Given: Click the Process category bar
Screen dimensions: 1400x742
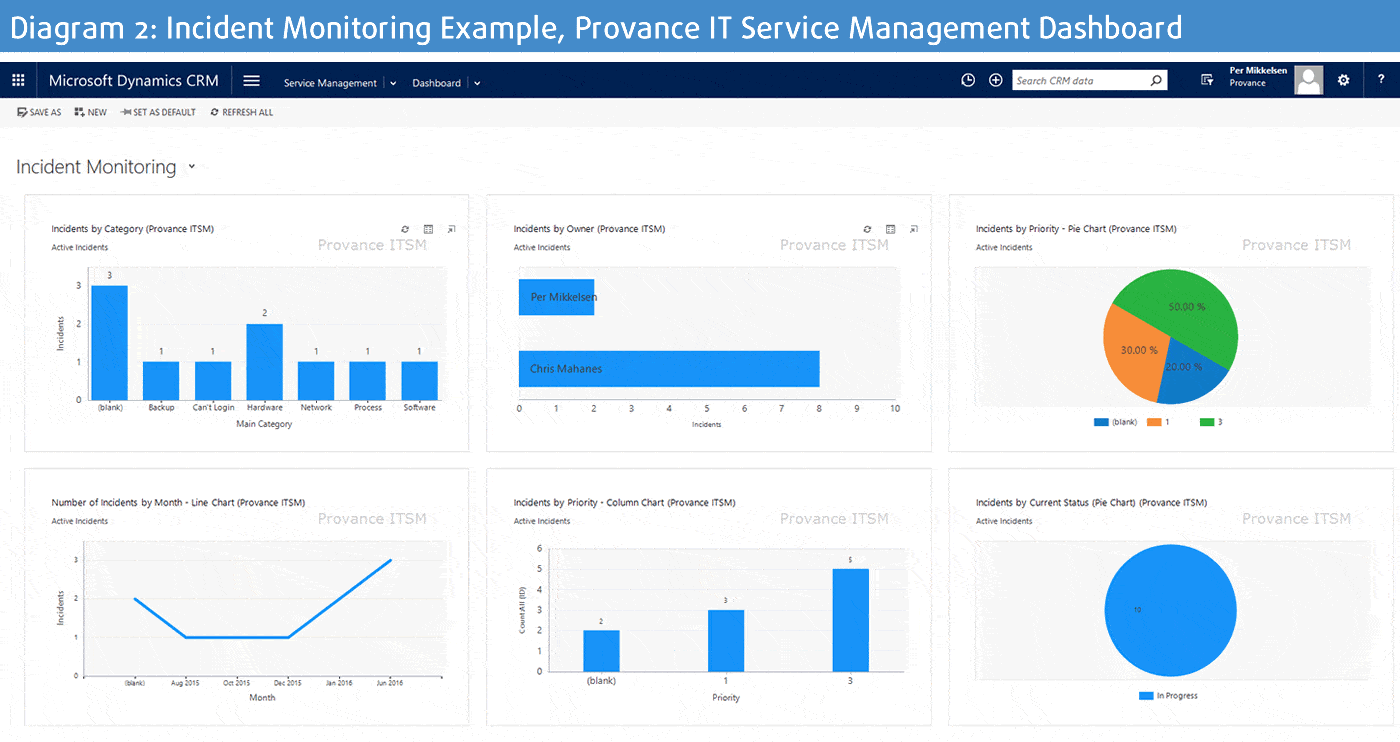Looking at the screenshot, I should point(367,380).
